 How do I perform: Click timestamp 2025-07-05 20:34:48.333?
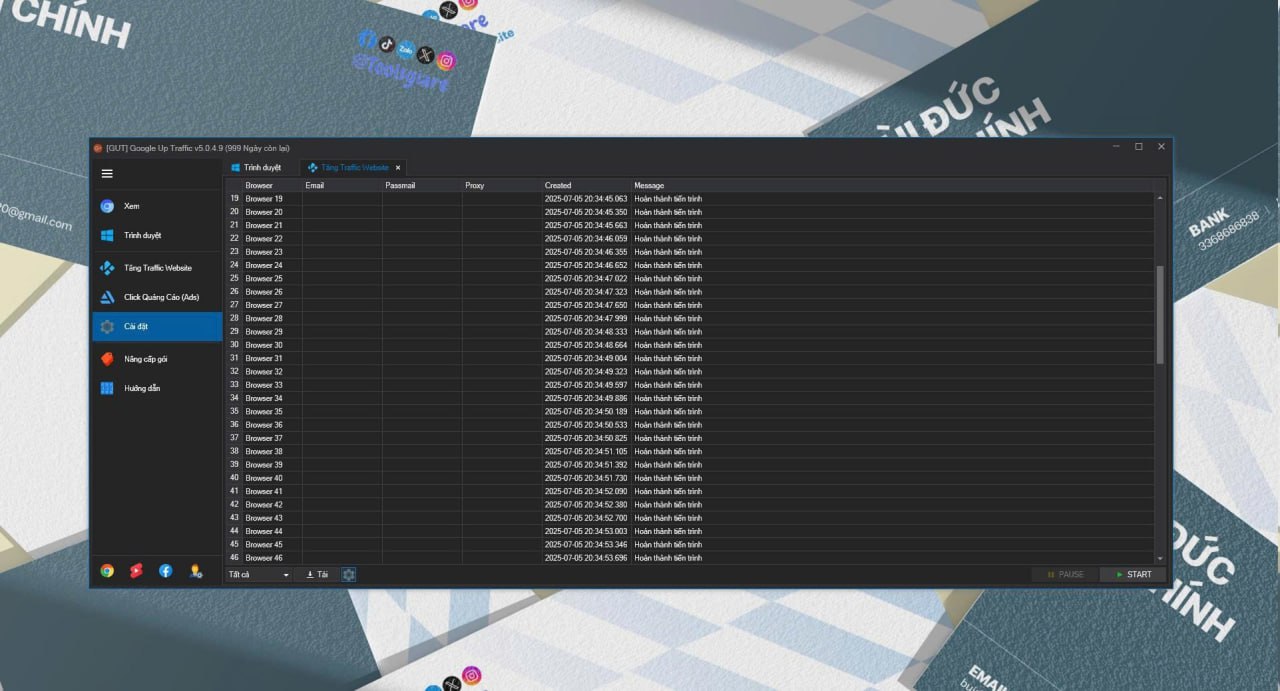click(586, 332)
